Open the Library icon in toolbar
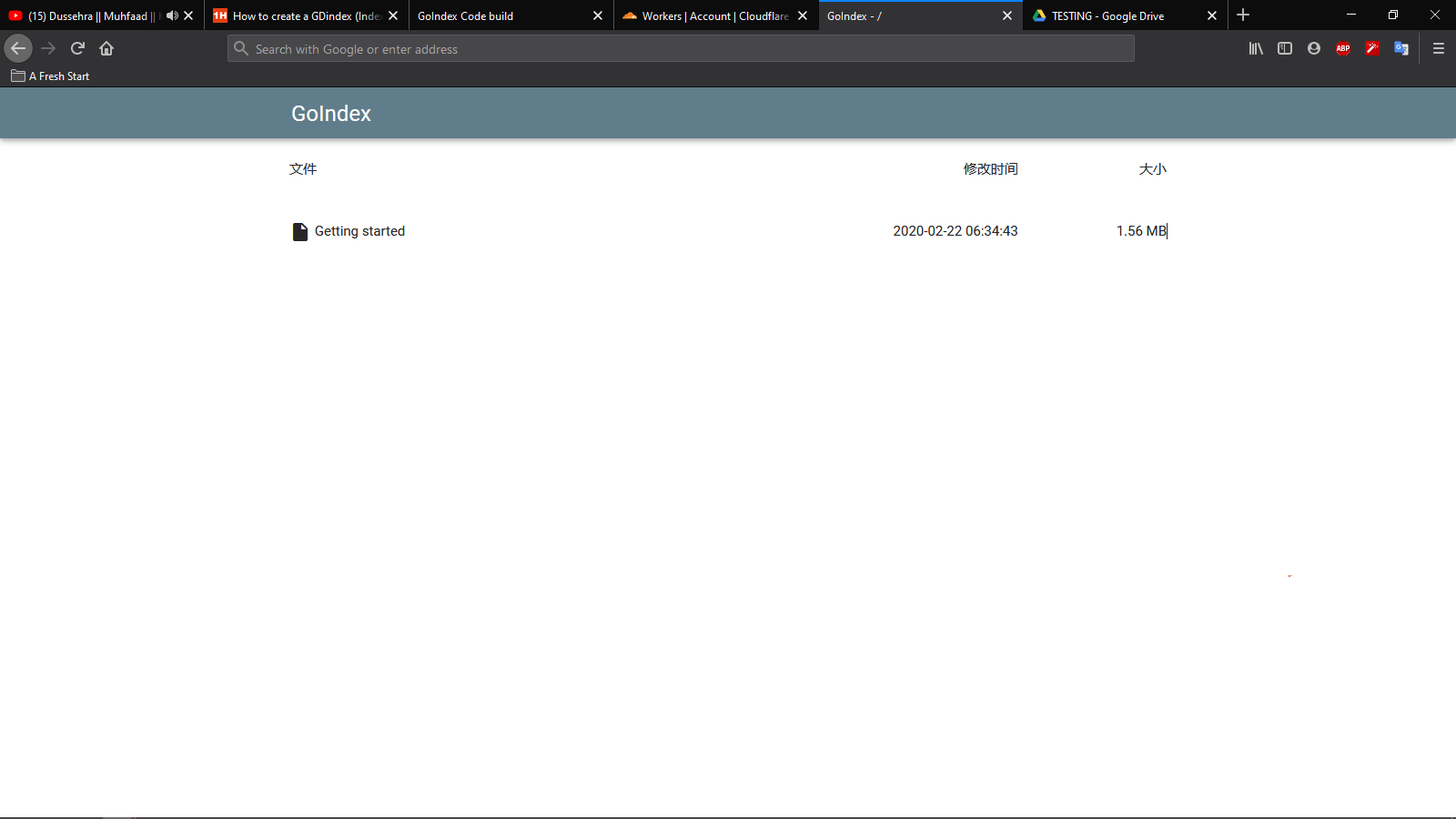This screenshot has width=1456, height=819. [1256, 48]
